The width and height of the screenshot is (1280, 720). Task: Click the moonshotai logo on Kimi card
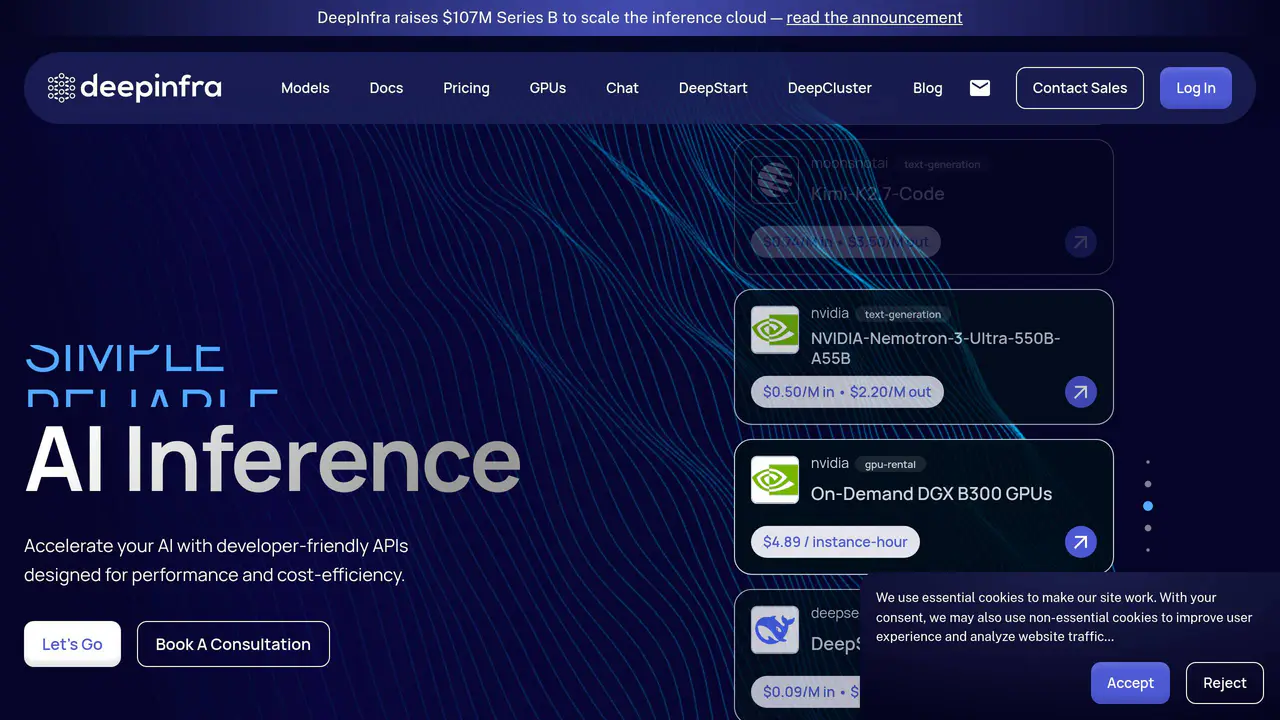775,180
